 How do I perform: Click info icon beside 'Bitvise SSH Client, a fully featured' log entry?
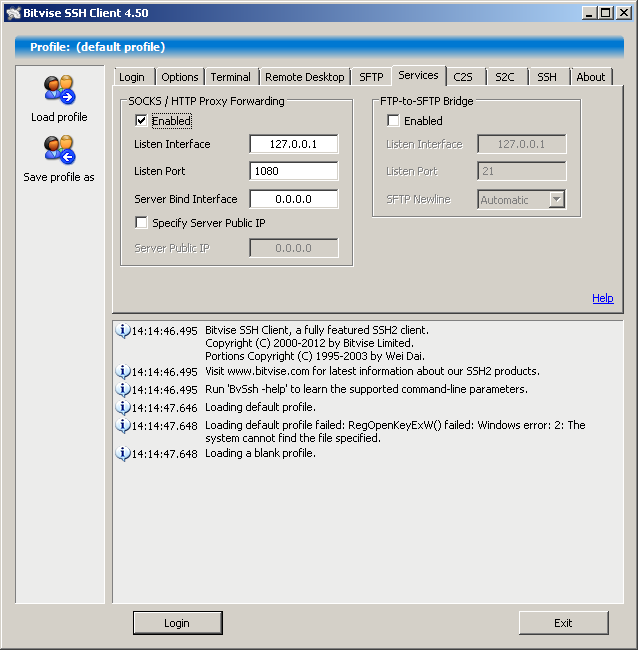[x=122, y=331]
